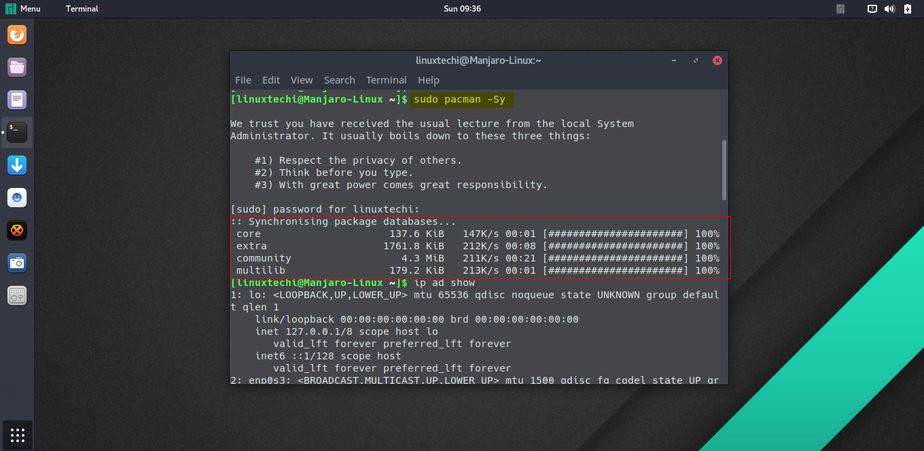Click the 'multilib' repository row

point(477,271)
